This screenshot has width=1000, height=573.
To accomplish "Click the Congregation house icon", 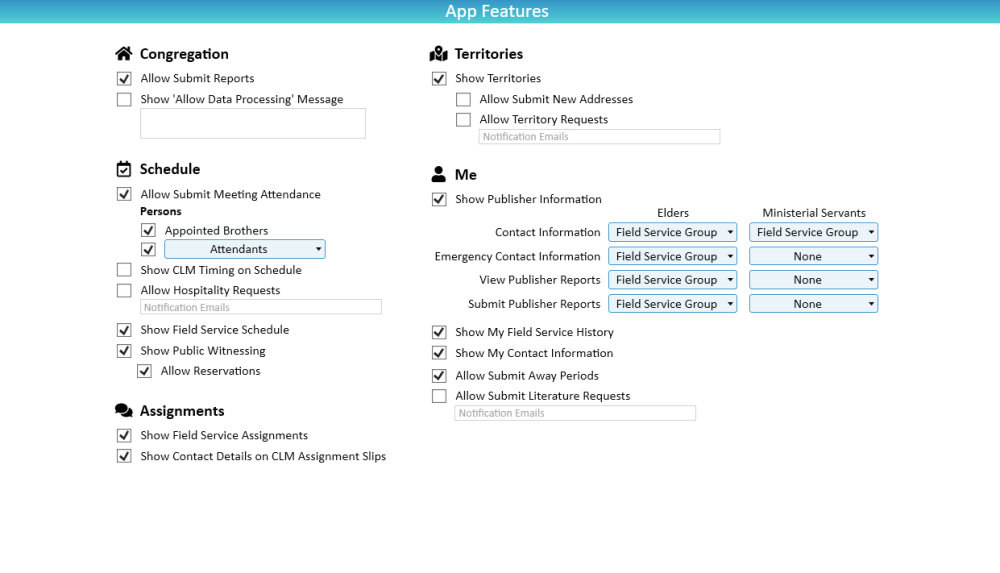I will tap(124, 54).
